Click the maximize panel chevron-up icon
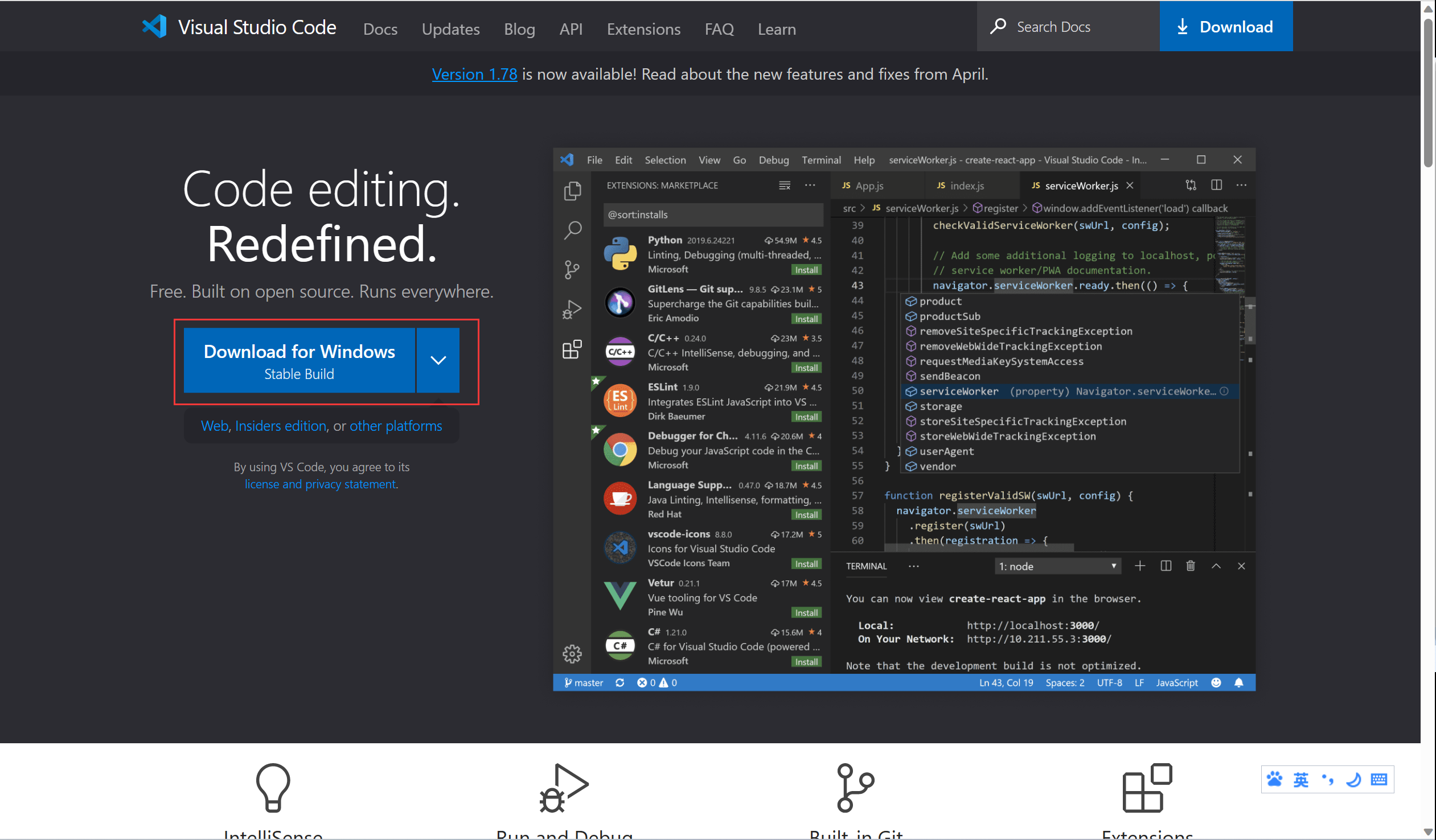The width and height of the screenshot is (1436, 840). tap(1216, 566)
